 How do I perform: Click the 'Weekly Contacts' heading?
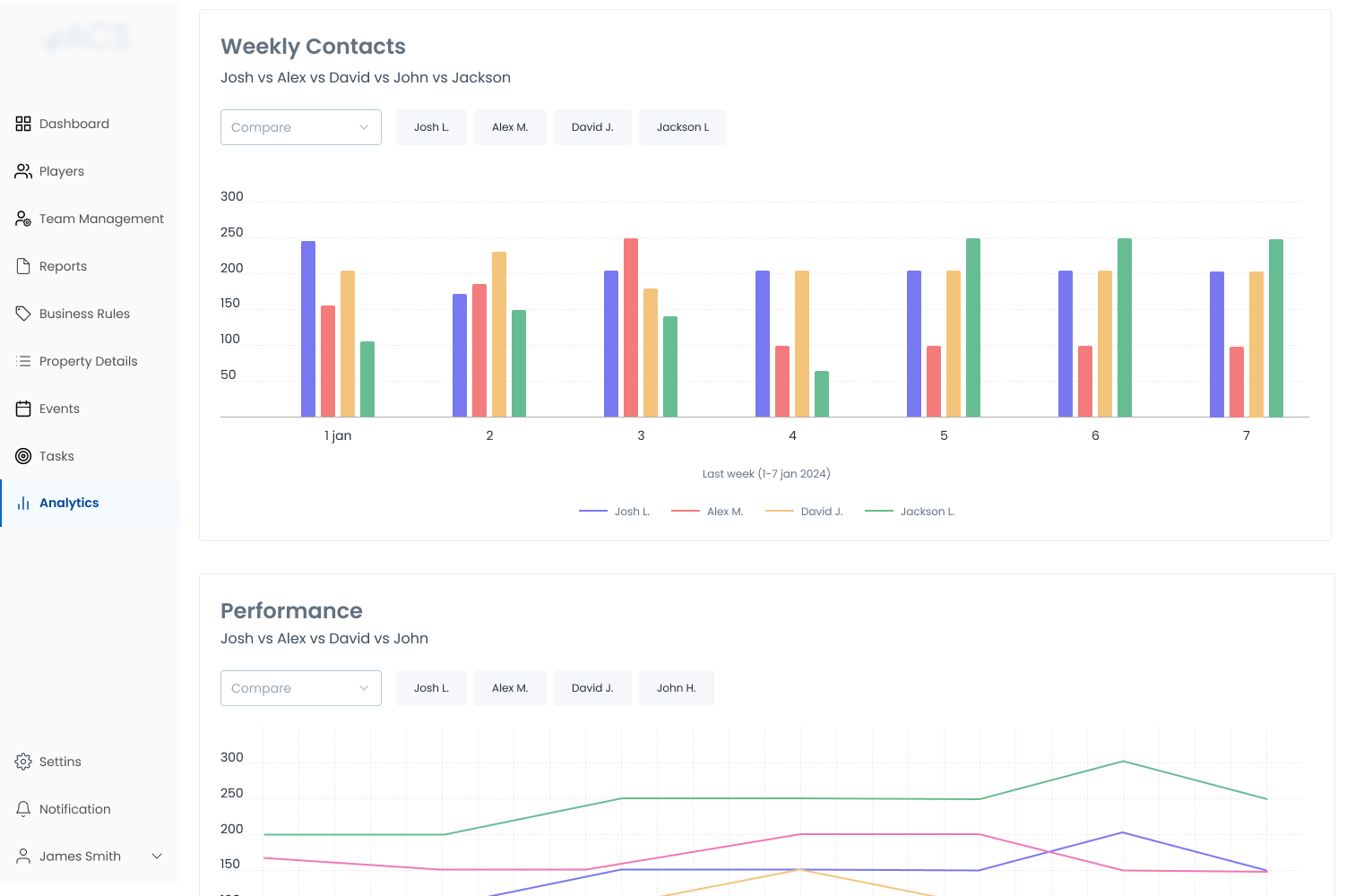pyautogui.click(x=313, y=47)
